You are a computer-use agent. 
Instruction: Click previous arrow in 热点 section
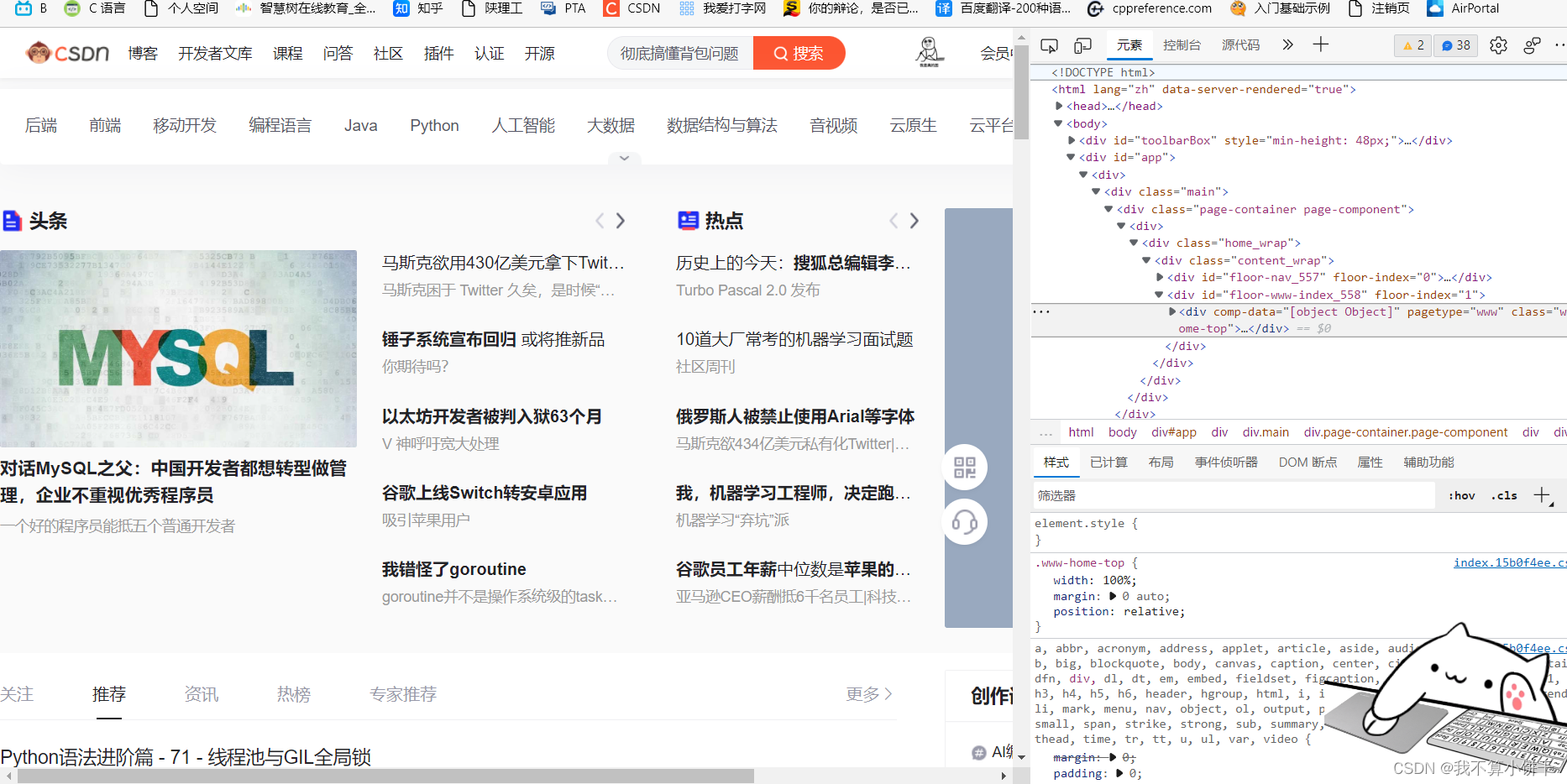click(x=894, y=221)
